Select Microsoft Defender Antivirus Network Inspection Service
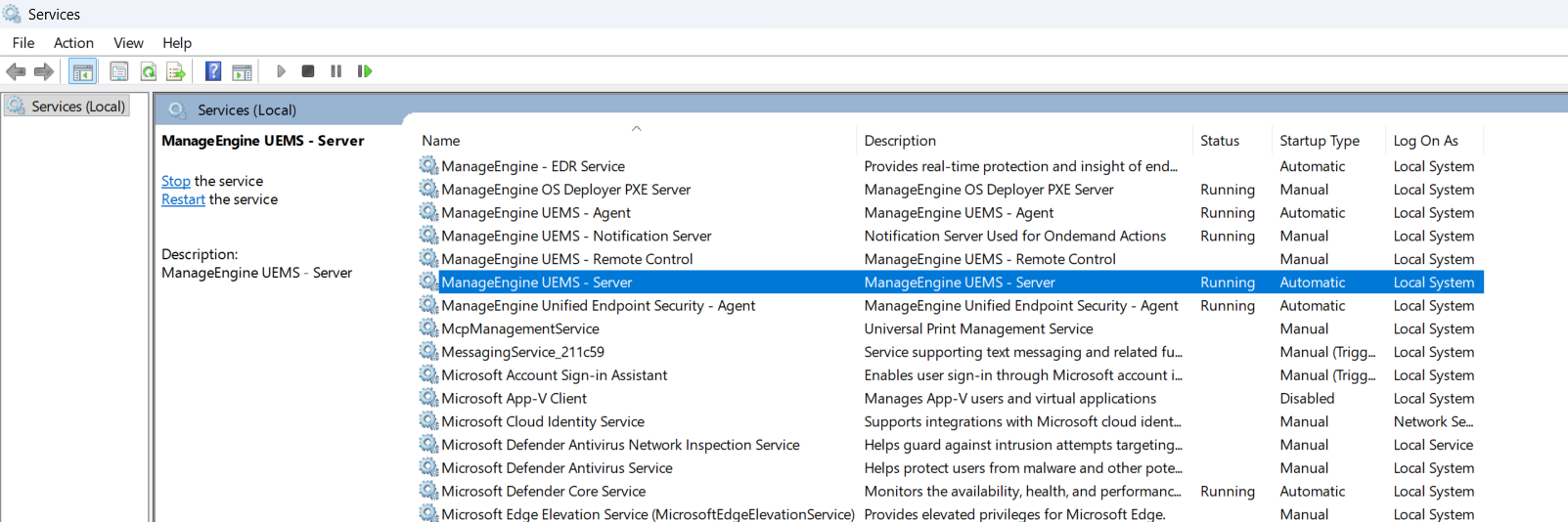 [x=620, y=445]
